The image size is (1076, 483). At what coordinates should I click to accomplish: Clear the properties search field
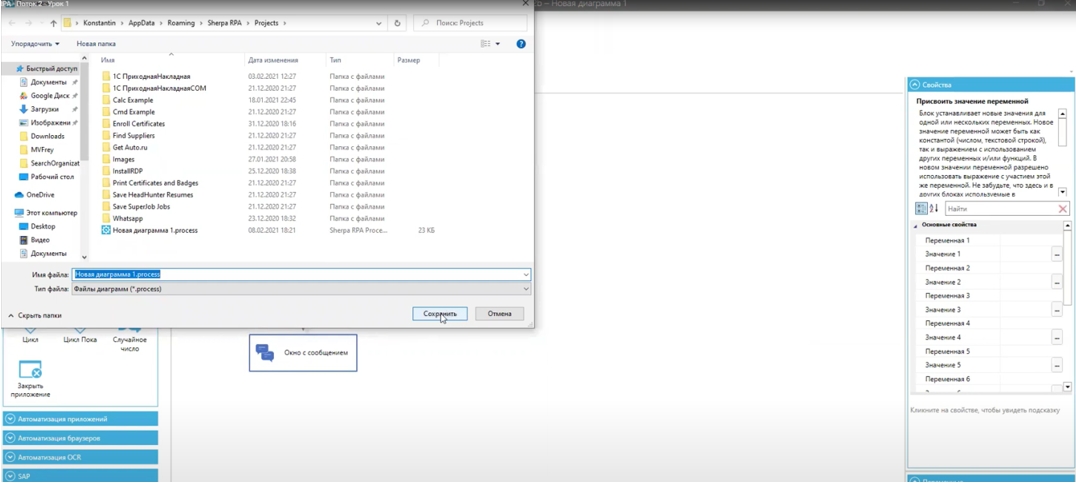(1062, 209)
